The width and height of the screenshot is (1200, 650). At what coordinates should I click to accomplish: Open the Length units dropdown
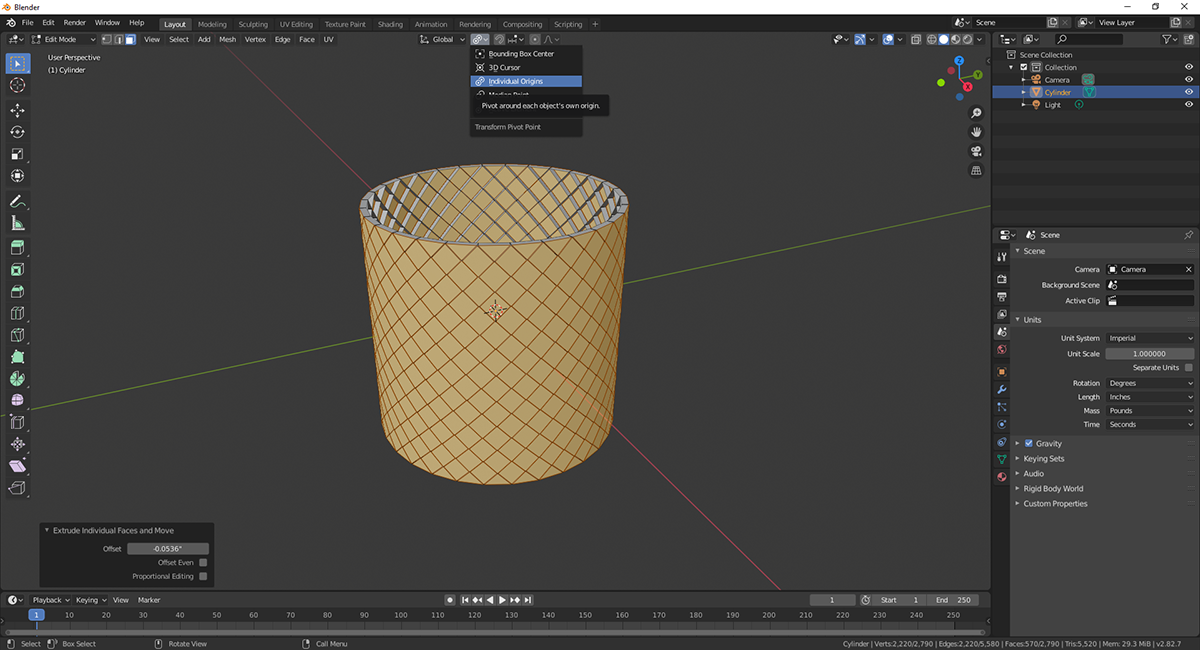(1149, 397)
